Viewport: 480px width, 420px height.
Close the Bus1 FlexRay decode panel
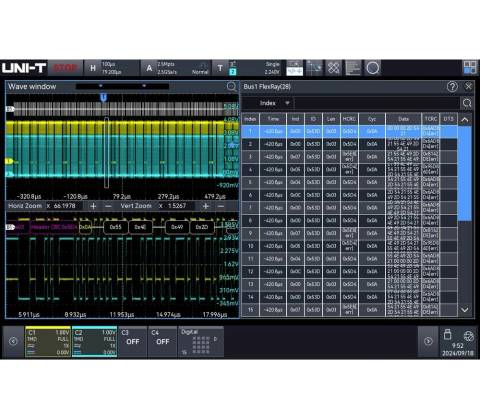[x=468, y=87]
